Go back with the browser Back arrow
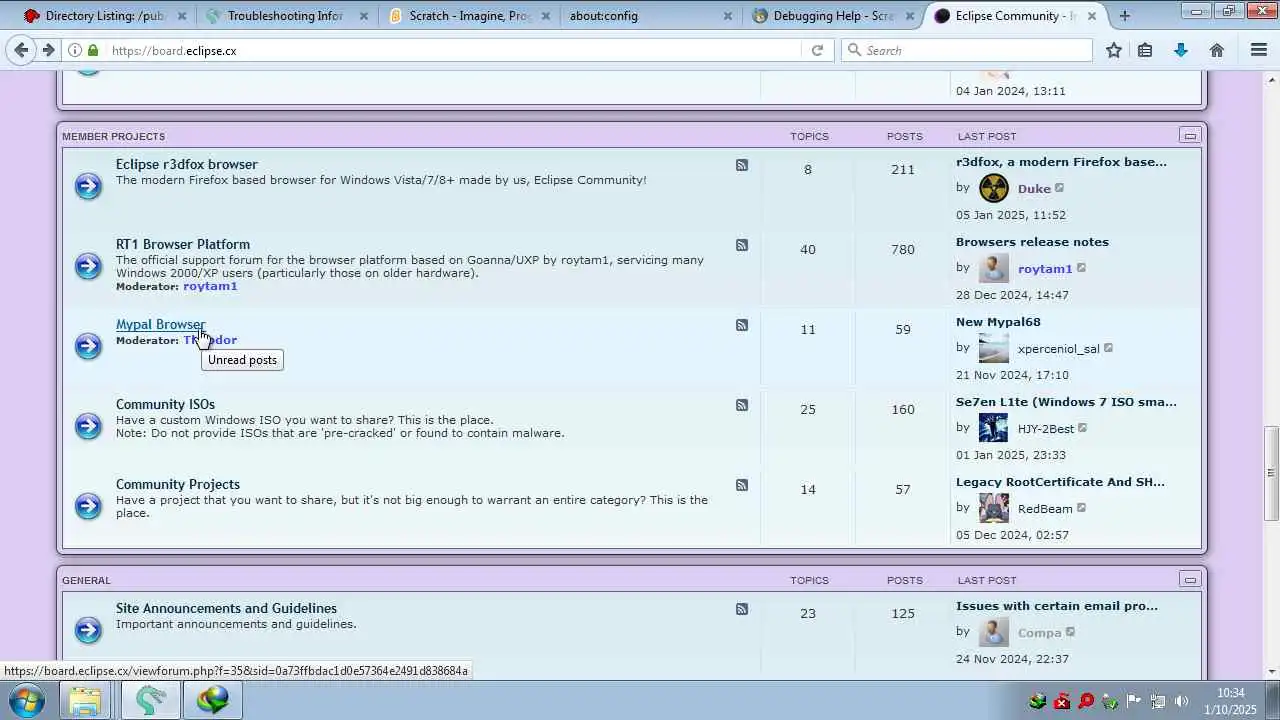1280x720 pixels. 21,50
